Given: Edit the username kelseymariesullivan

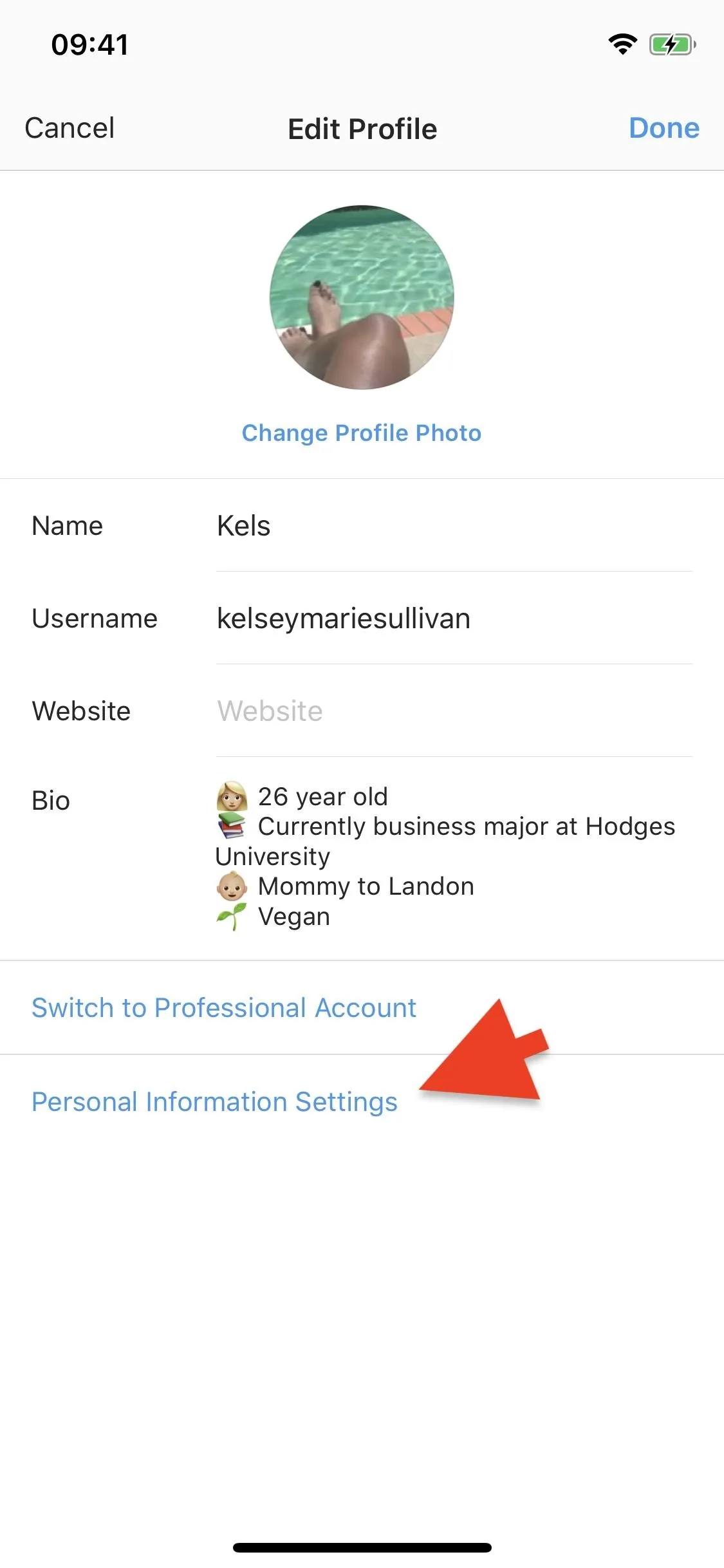Looking at the screenshot, I should click(x=454, y=619).
